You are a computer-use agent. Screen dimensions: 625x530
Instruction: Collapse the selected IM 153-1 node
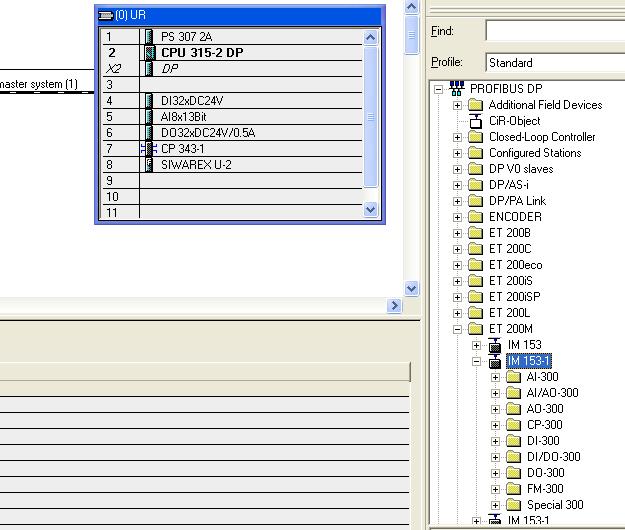pyautogui.click(x=476, y=361)
